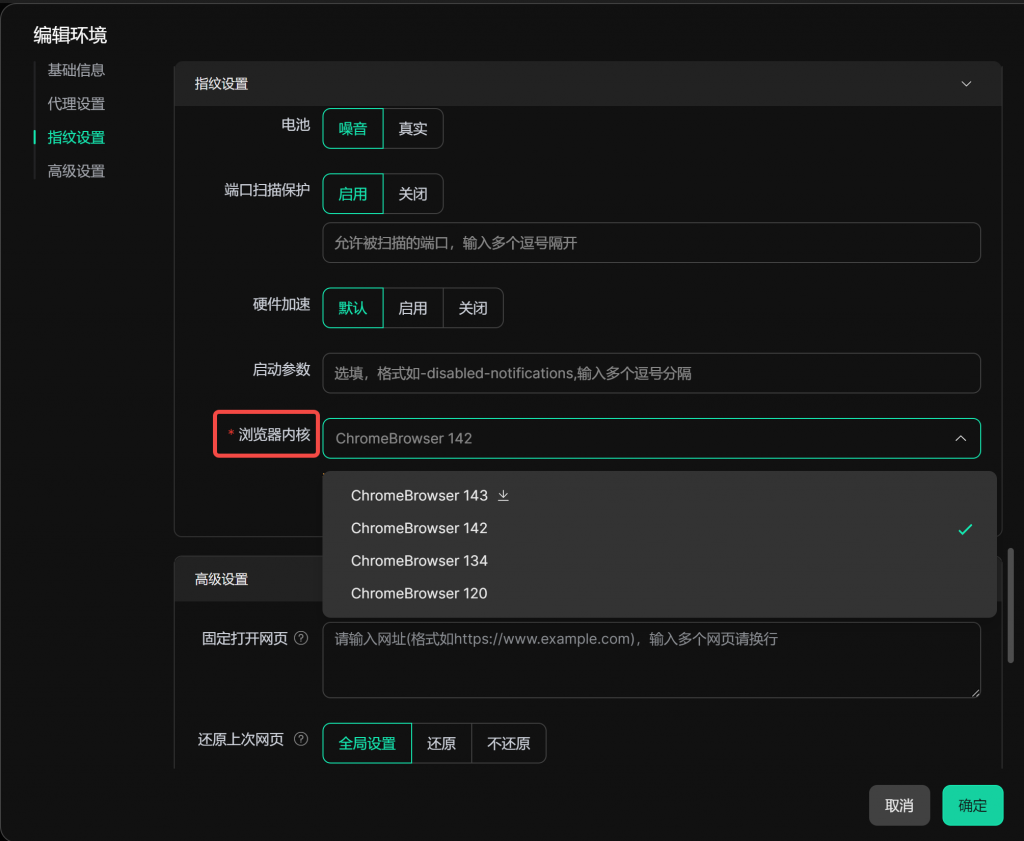Click the download icon beside ChromeBrowser 143
This screenshot has height=841, width=1024.
click(504, 495)
